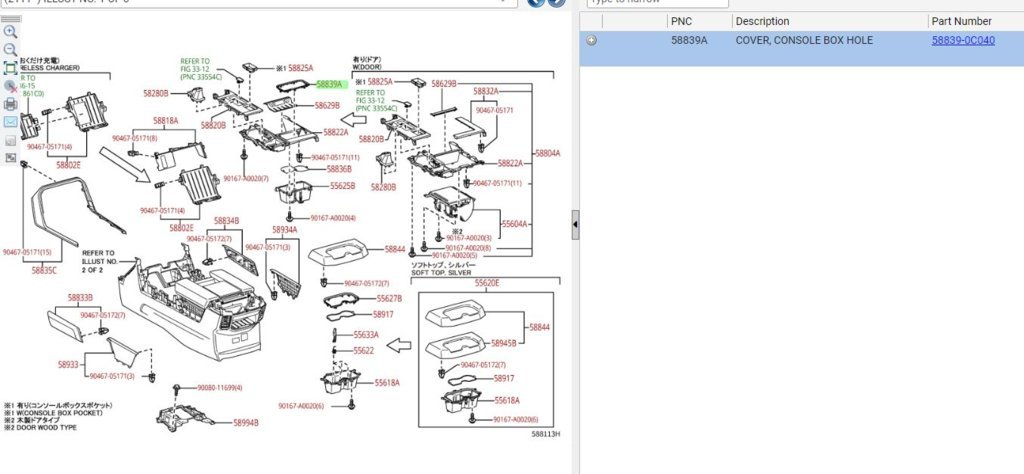Click screw callout 90167-A0020(7)
The width and height of the screenshot is (1024, 474).
246,178
